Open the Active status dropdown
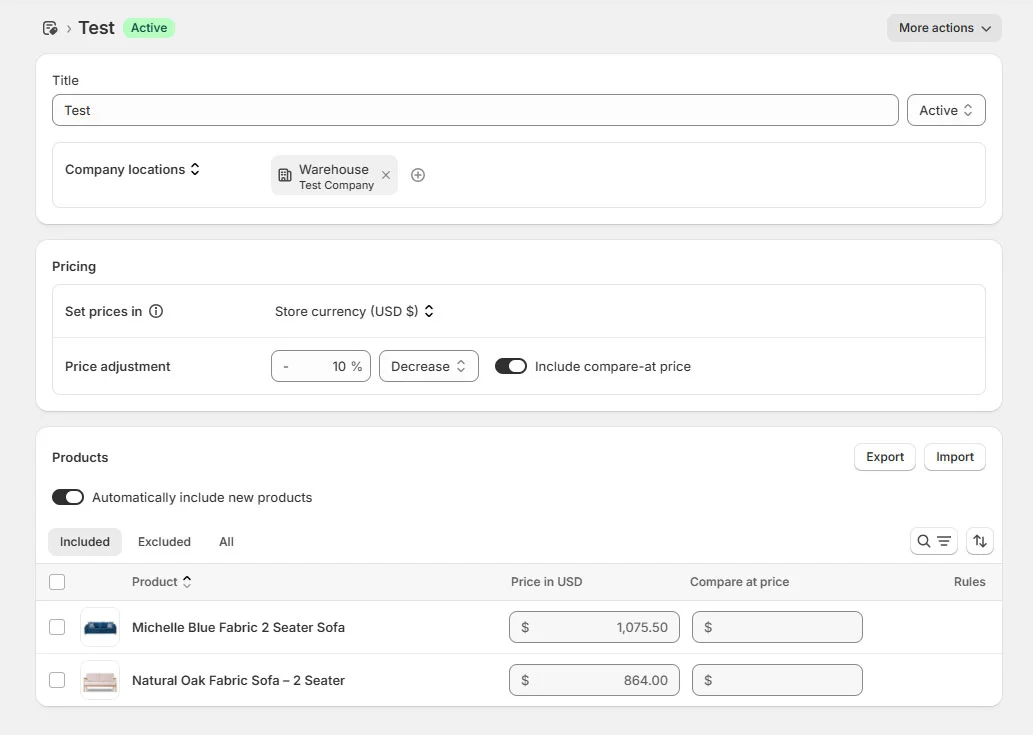 point(945,110)
